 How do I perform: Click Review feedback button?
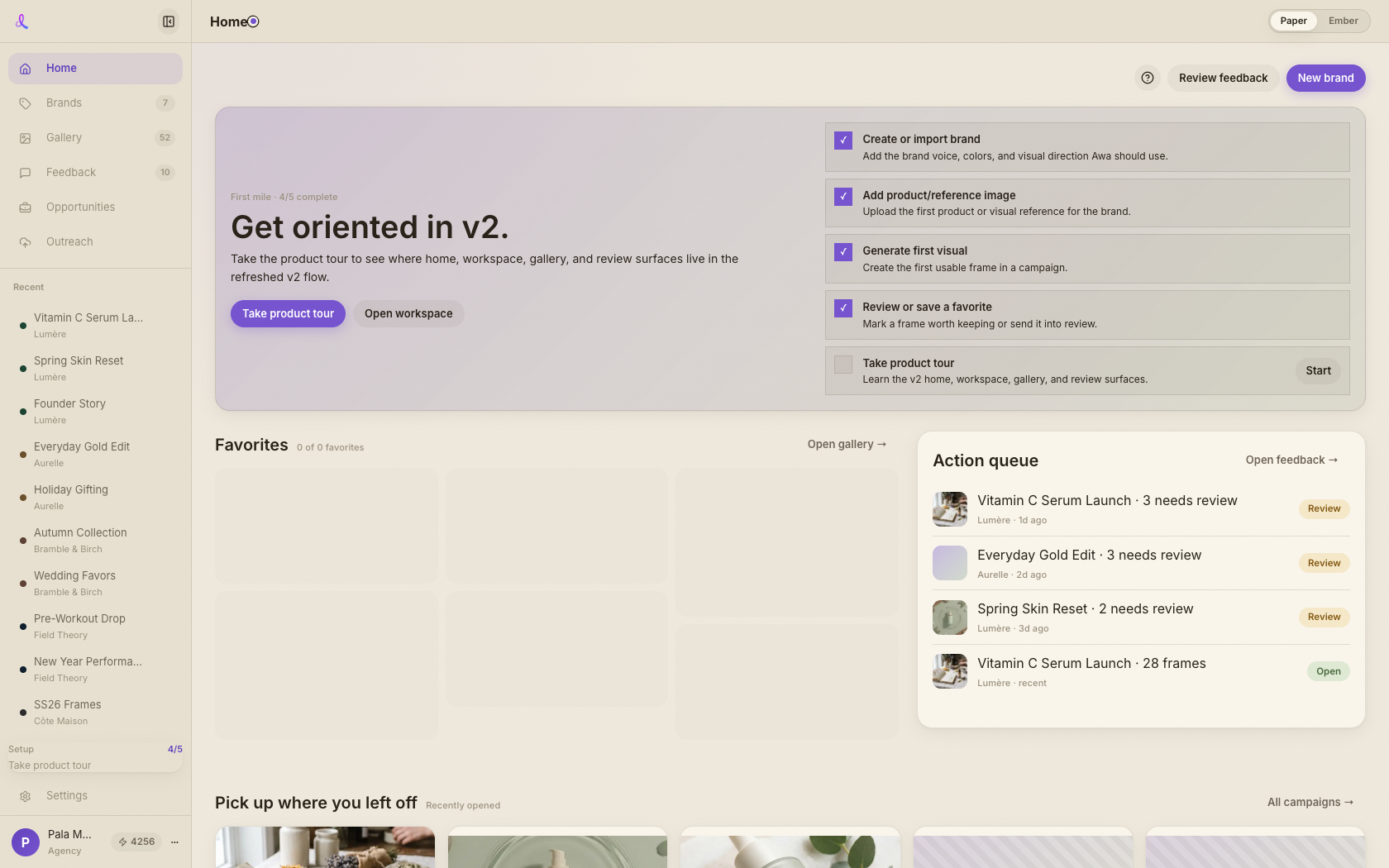(x=1223, y=78)
